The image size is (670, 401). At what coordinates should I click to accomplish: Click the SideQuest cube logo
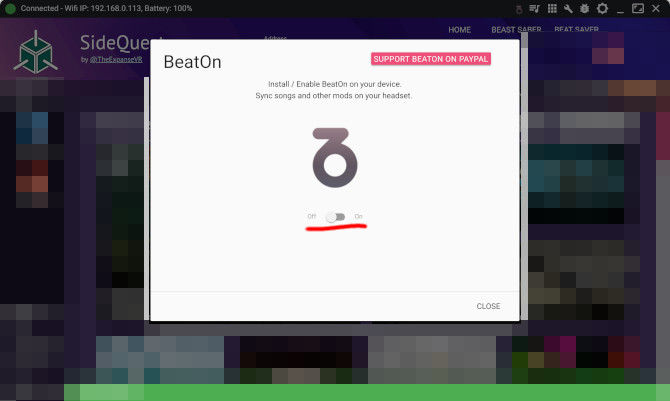[x=35, y=52]
